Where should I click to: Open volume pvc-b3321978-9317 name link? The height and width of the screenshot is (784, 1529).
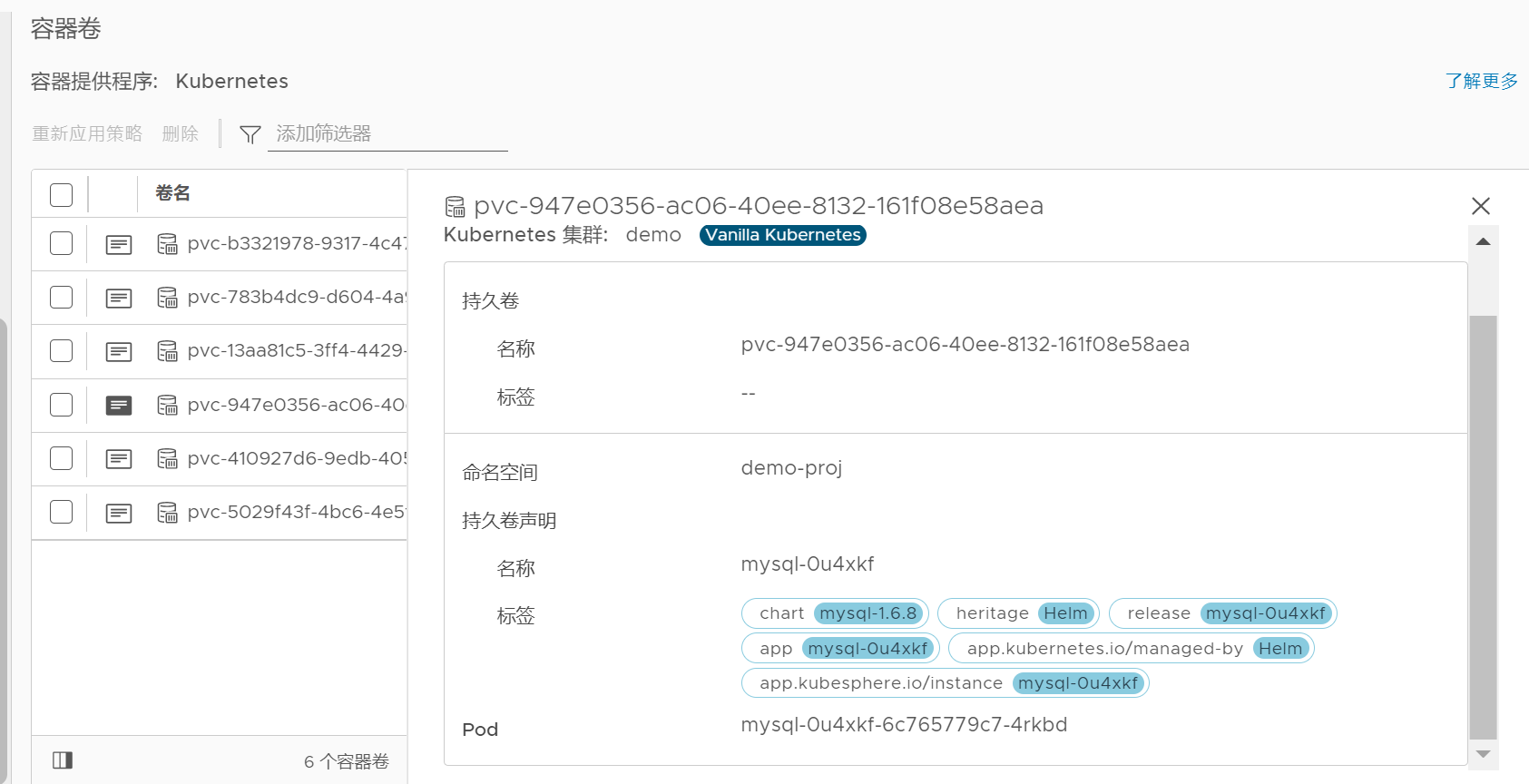(297, 243)
